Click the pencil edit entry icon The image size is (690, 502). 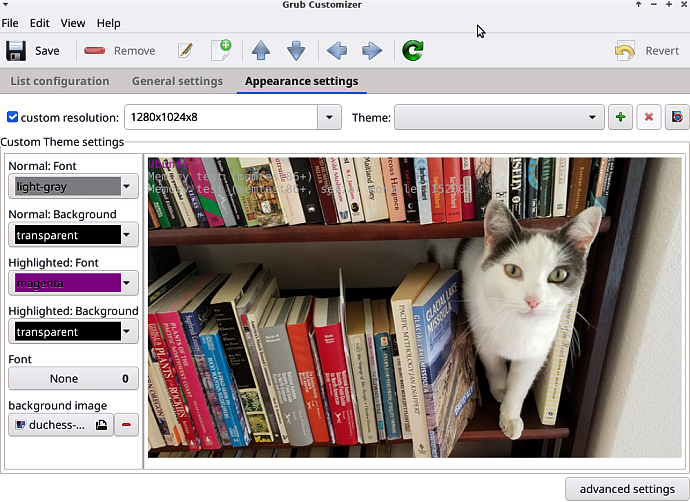coord(185,51)
